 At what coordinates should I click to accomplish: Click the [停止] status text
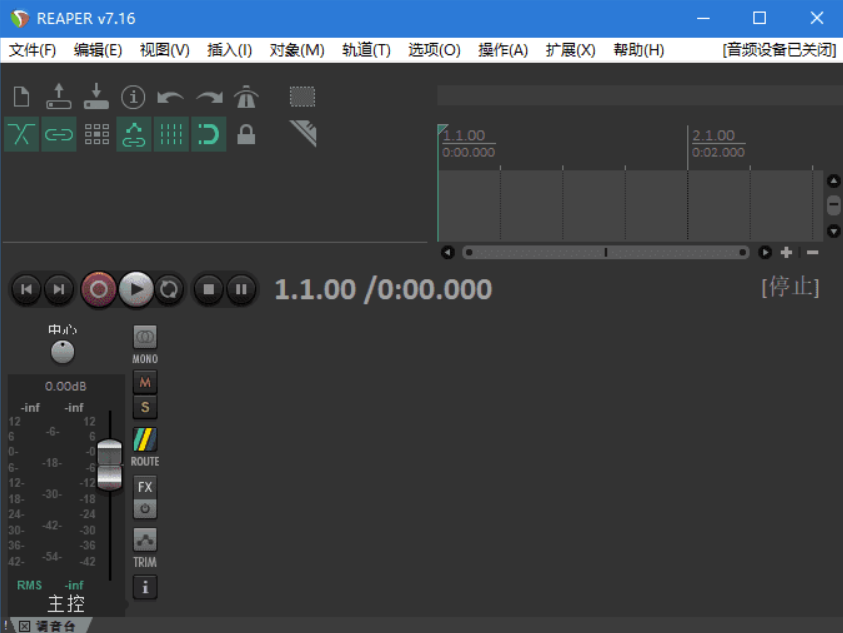point(790,287)
